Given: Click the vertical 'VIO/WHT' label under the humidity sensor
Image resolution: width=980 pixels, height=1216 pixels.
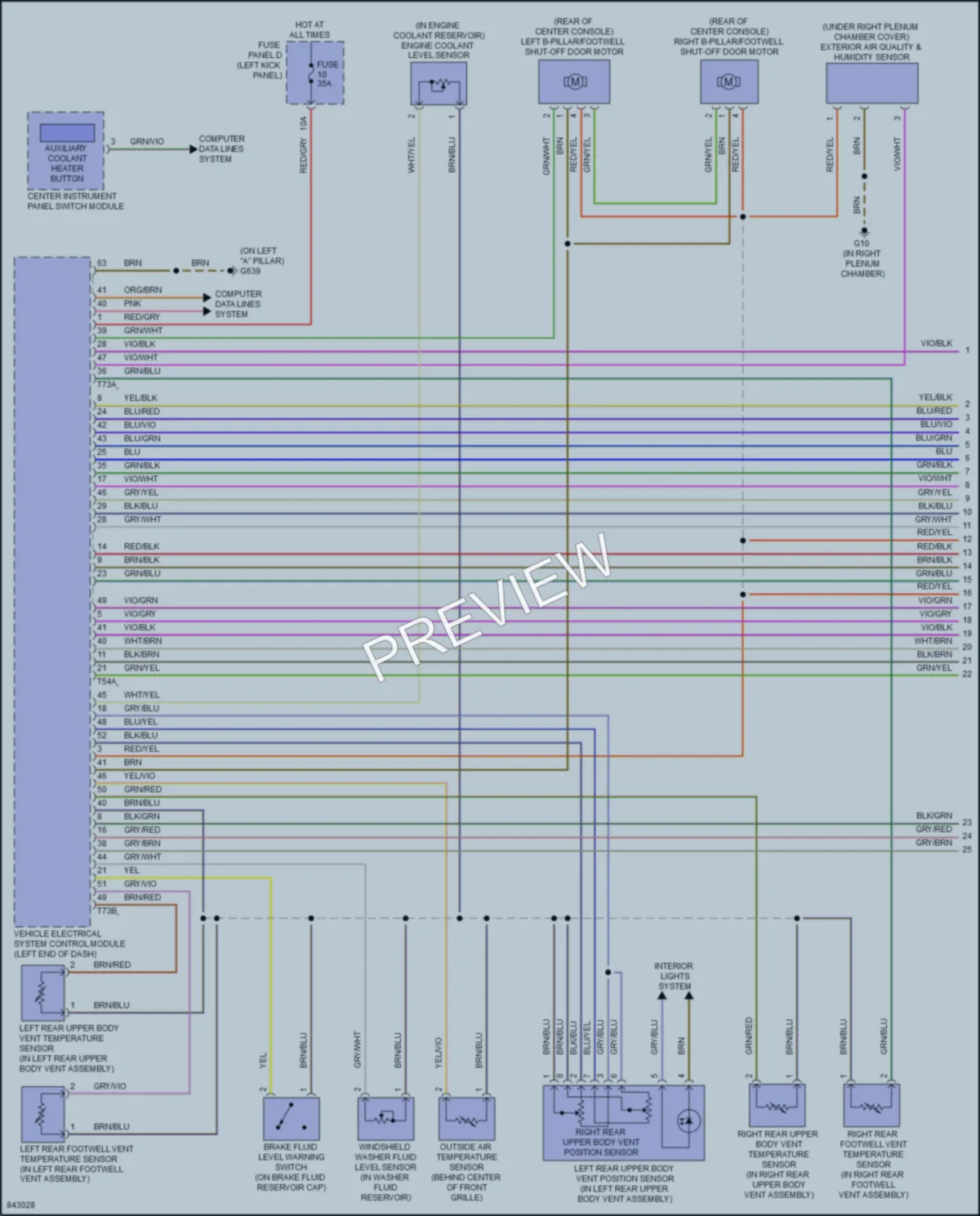Looking at the screenshot, I should pos(897,154).
